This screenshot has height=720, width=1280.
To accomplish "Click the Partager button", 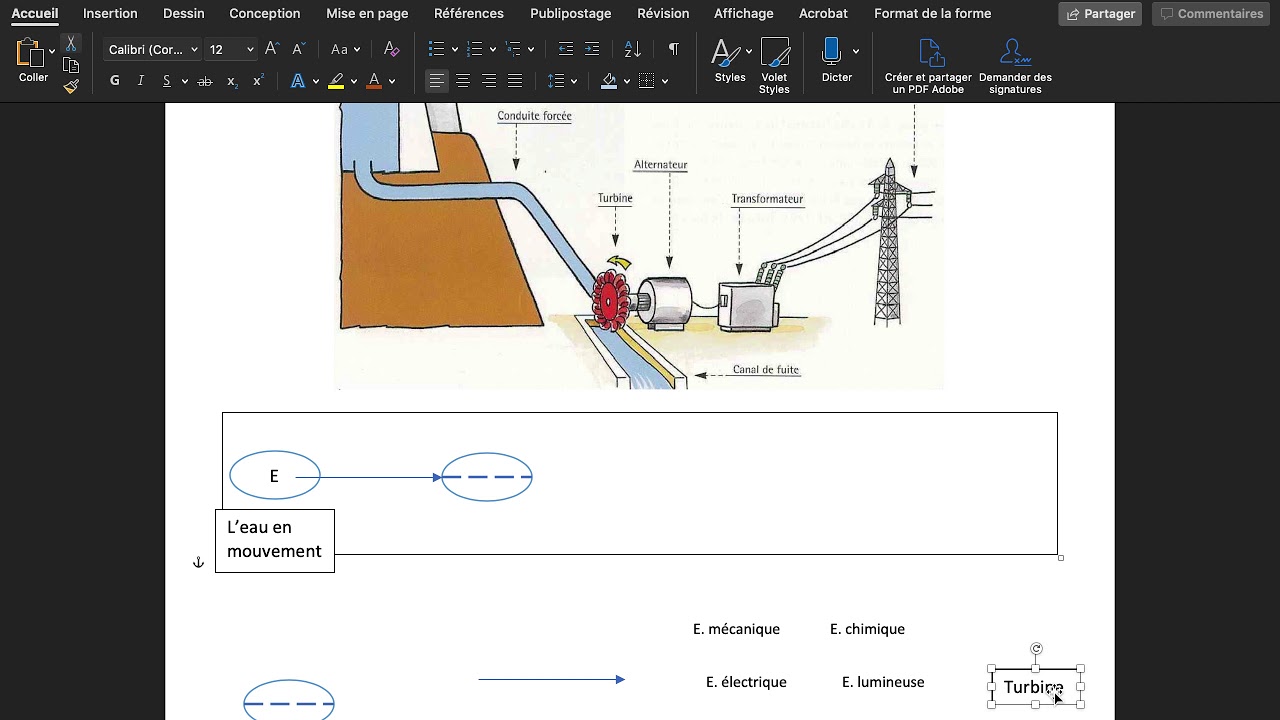I will pyautogui.click(x=1100, y=14).
